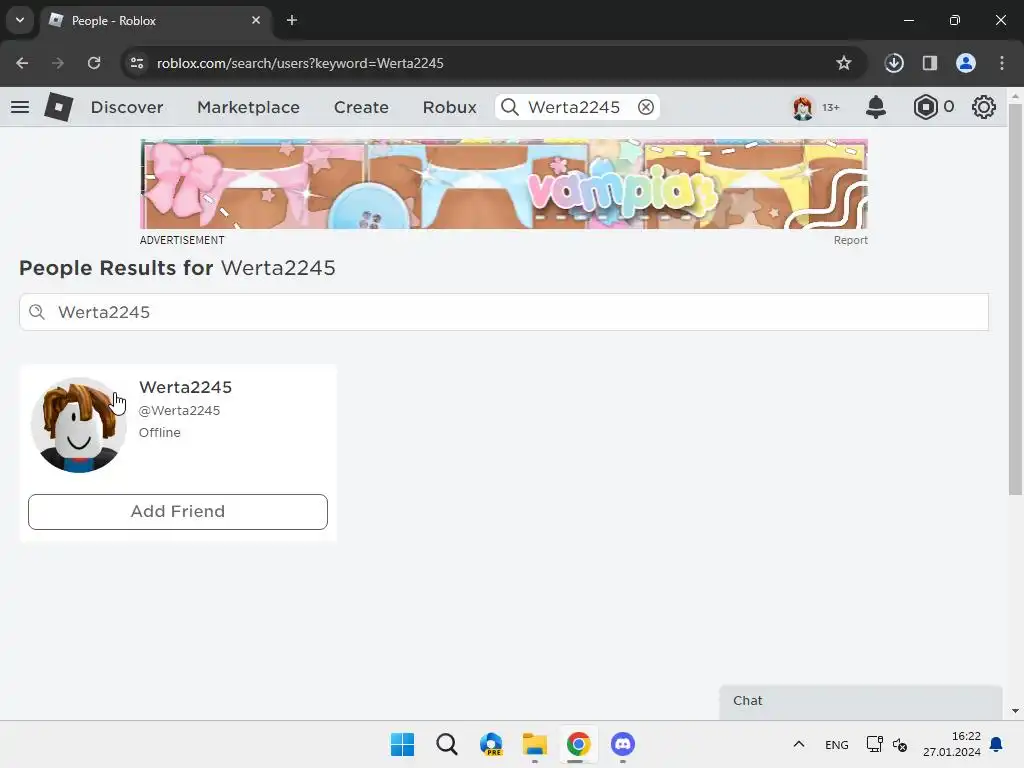The height and width of the screenshot is (768, 1024).
Task: Open Chrome downloads icon
Action: point(894,63)
